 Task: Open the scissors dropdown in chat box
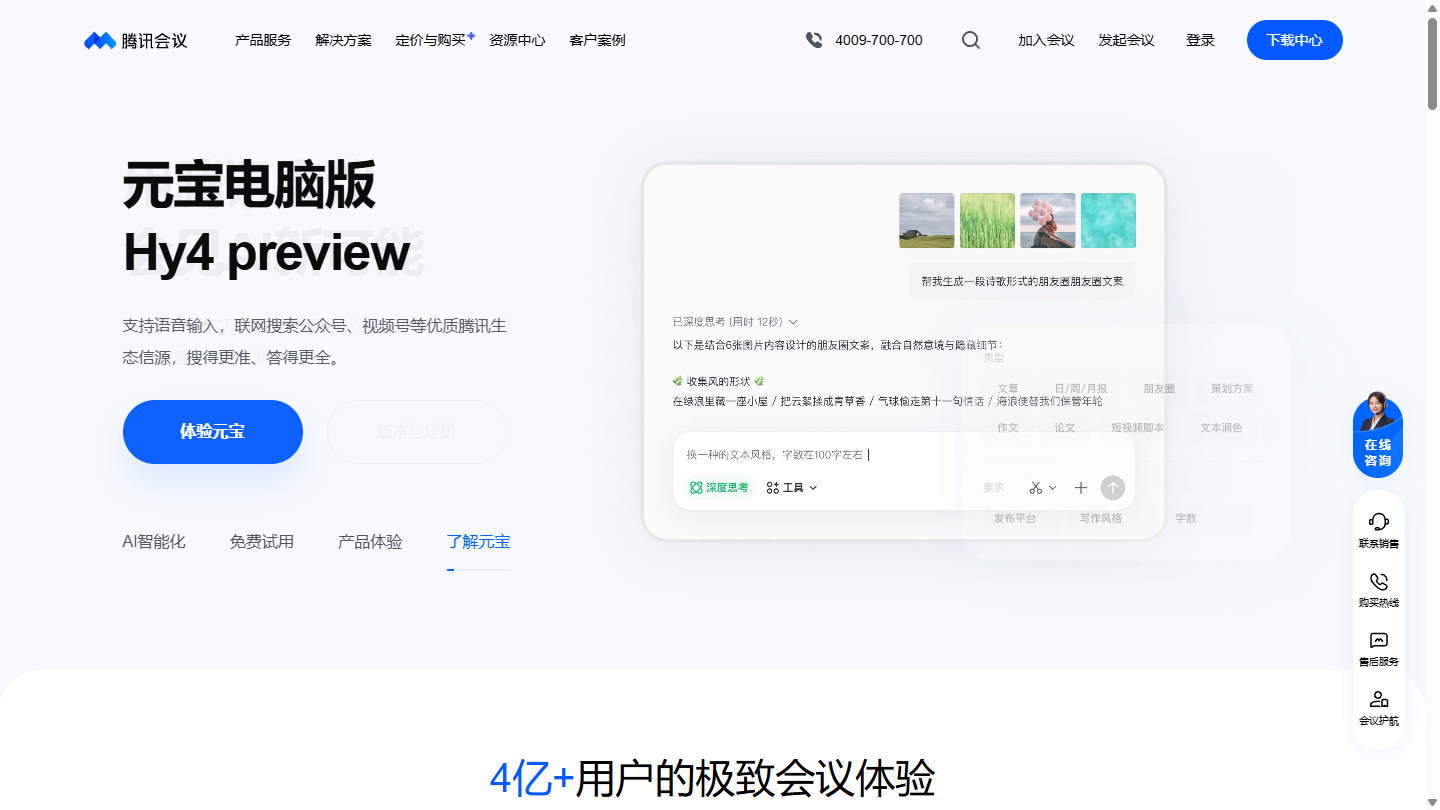[1043, 488]
